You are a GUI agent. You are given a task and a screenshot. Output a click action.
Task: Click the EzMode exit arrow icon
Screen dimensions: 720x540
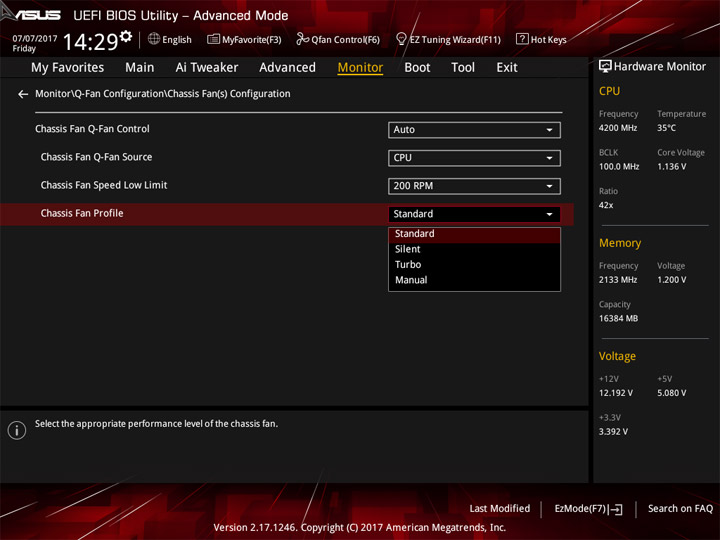(616, 509)
